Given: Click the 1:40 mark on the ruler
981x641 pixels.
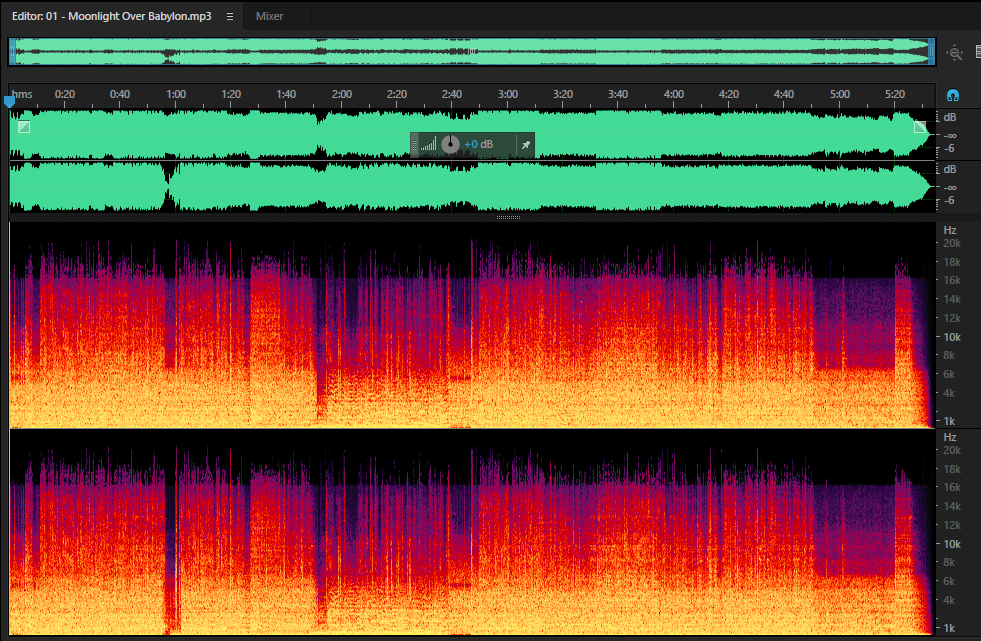Looking at the screenshot, I should 286,94.
